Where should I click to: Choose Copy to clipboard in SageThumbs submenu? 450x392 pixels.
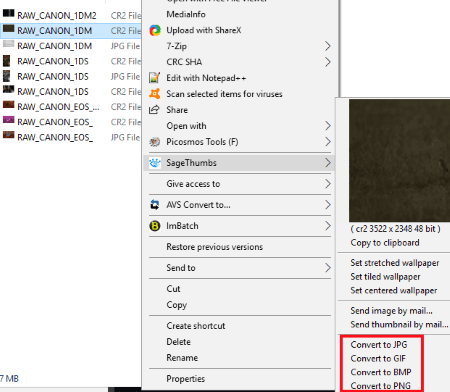point(385,243)
